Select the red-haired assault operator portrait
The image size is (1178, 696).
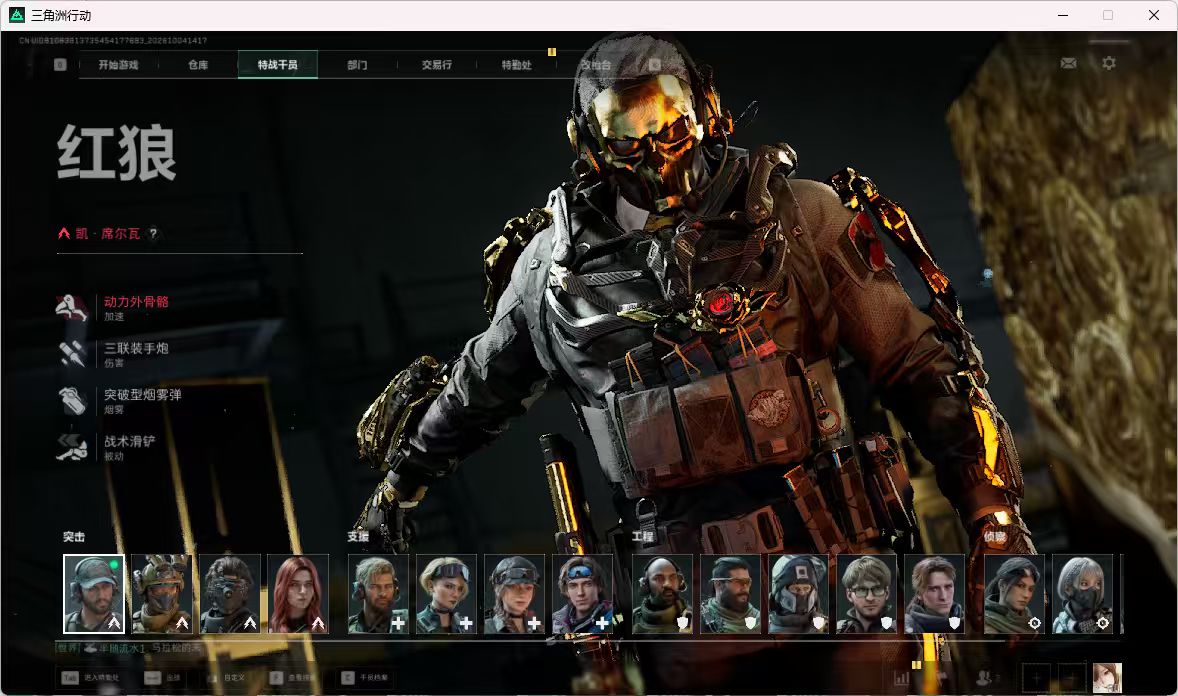click(x=298, y=594)
